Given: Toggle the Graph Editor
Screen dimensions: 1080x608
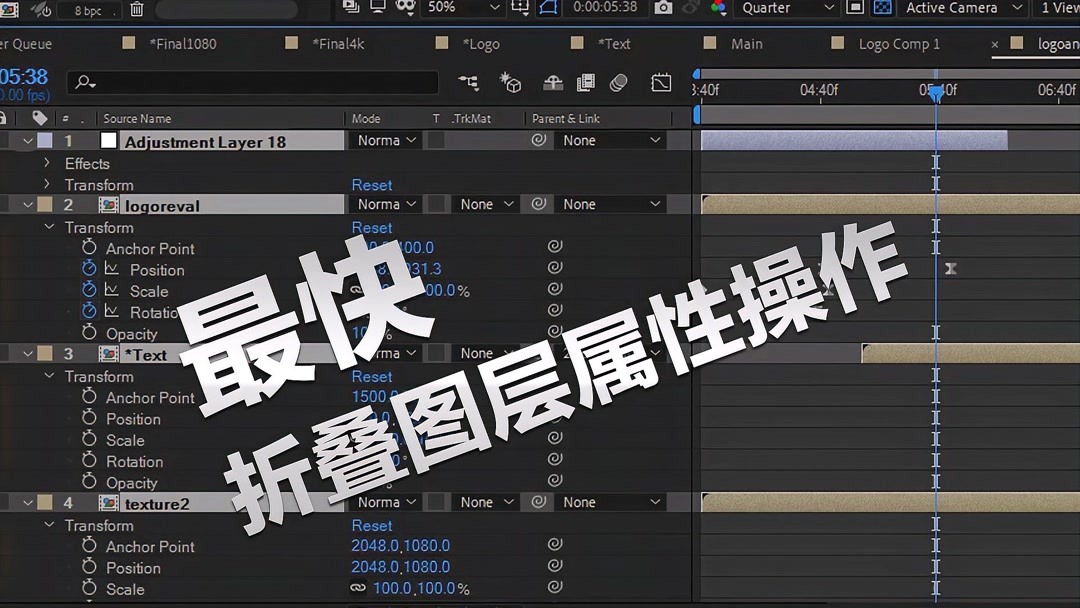Looking at the screenshot, I should [x=661, y=83].
